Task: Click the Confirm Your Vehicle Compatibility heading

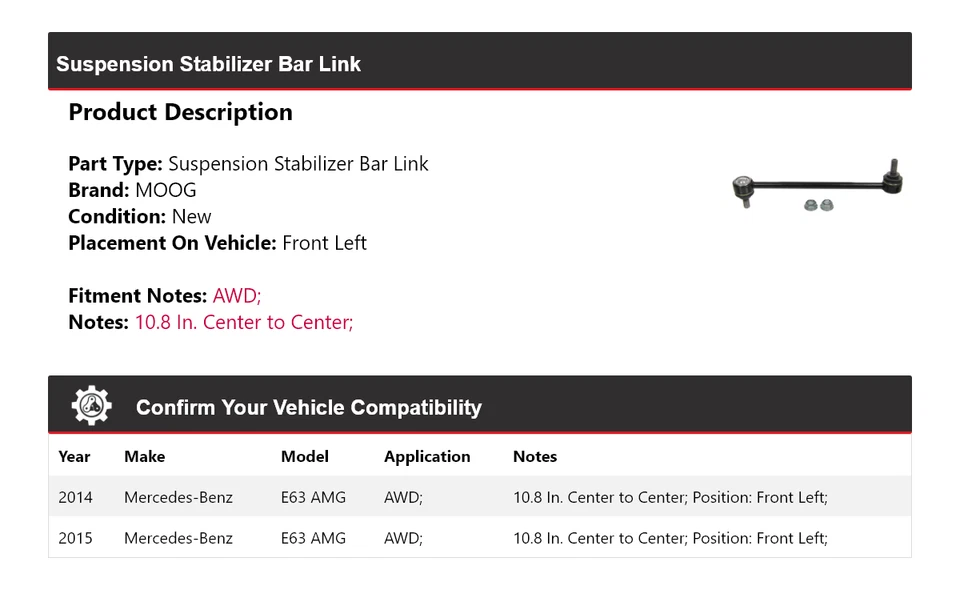Action: (308, 408)
